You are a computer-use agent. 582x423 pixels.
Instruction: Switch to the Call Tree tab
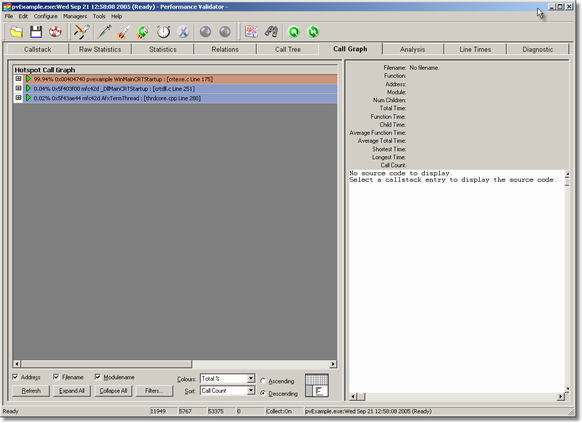(x=288, y=49)
